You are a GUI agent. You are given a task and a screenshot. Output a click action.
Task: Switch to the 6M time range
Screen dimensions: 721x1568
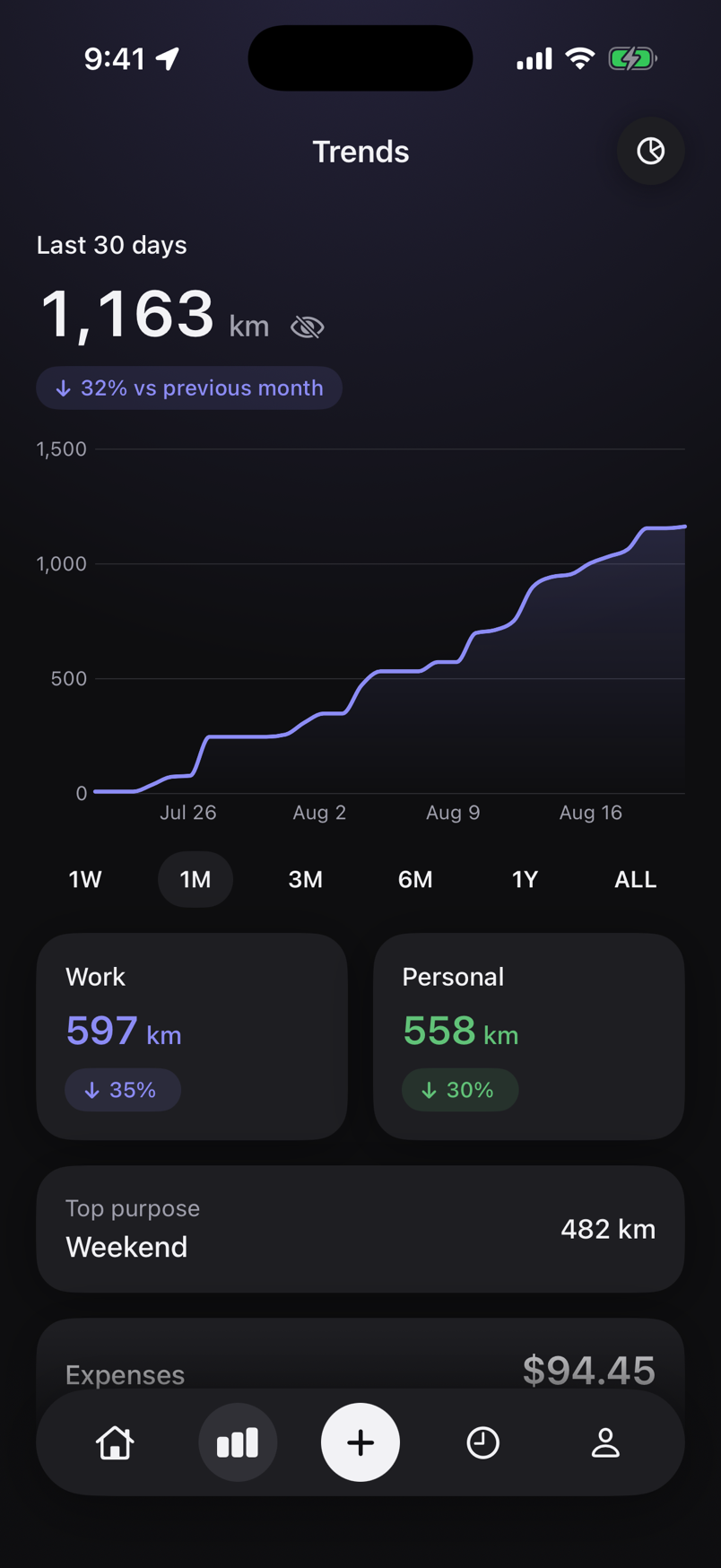pos(415,879)
